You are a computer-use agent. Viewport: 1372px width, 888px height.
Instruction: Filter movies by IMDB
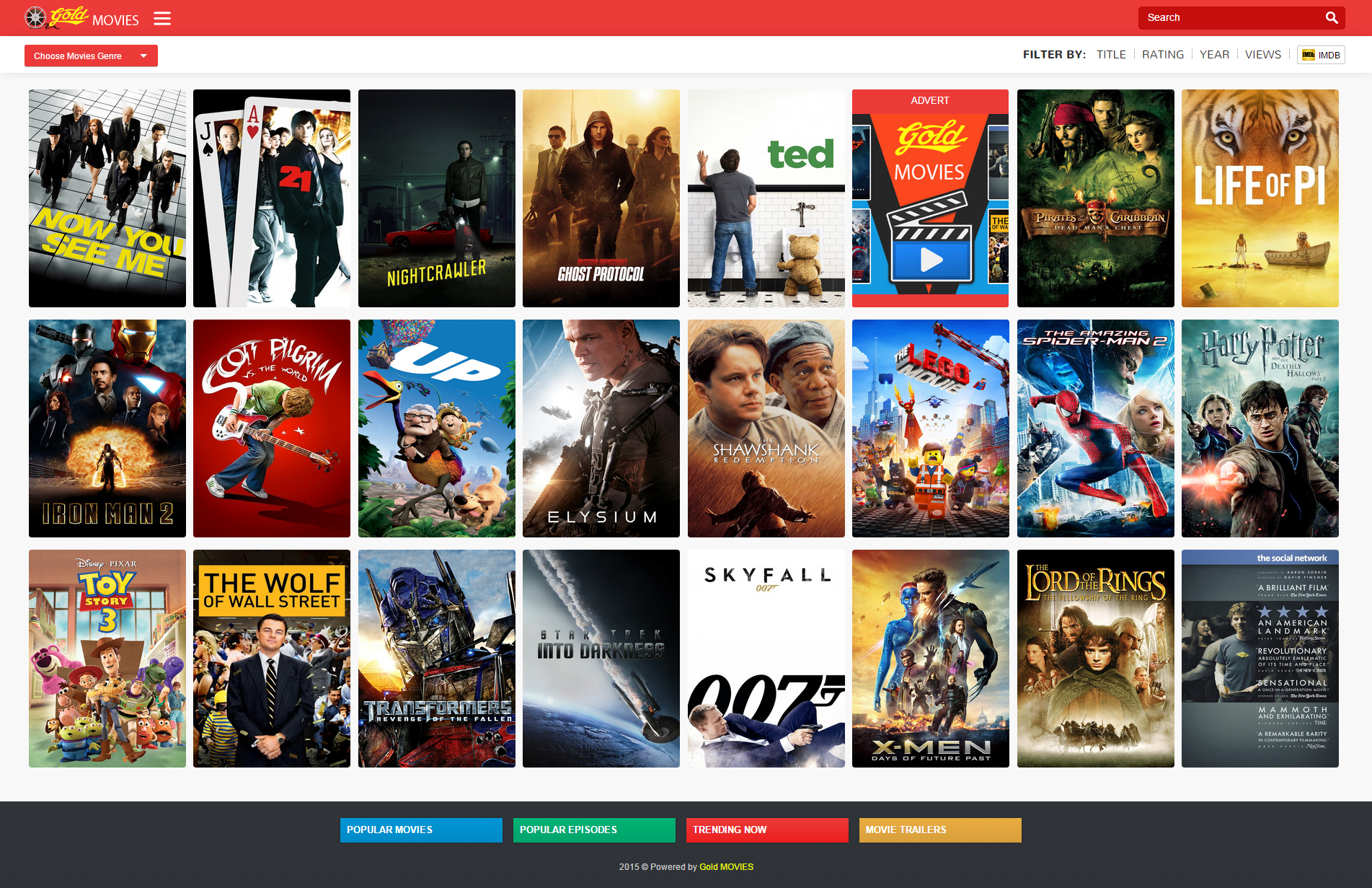tap(1321, 55)
